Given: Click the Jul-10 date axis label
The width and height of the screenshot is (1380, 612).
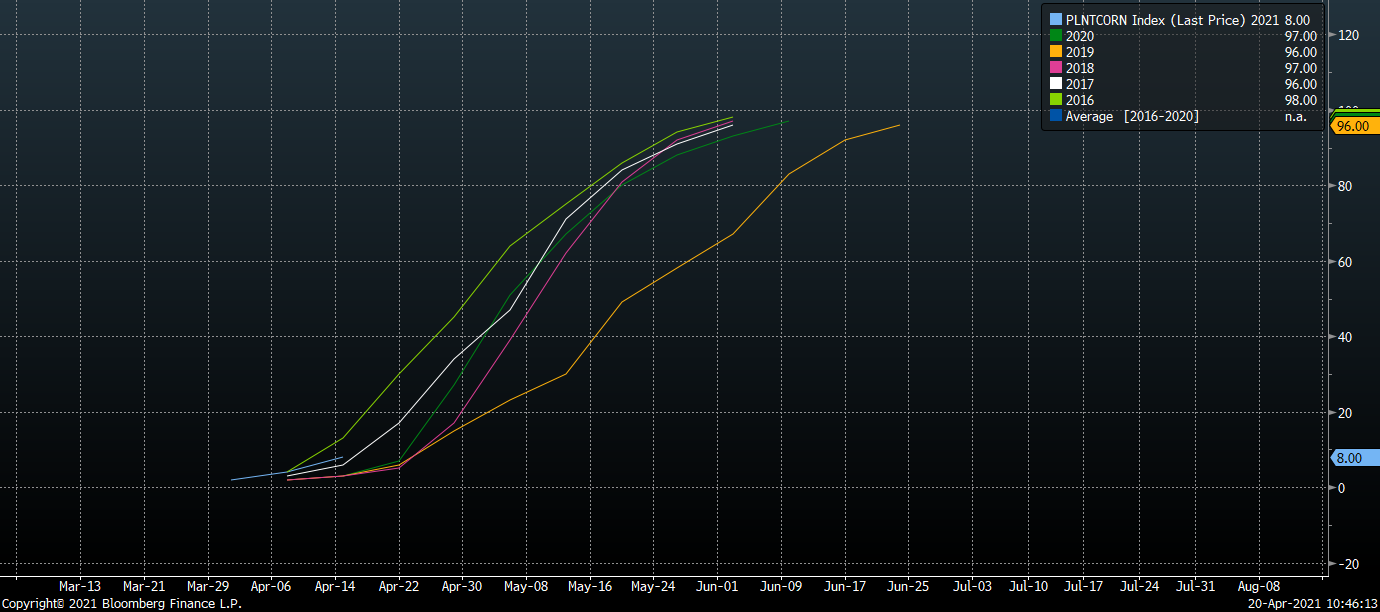Looking at the screenshot, I should point(1028,586).
